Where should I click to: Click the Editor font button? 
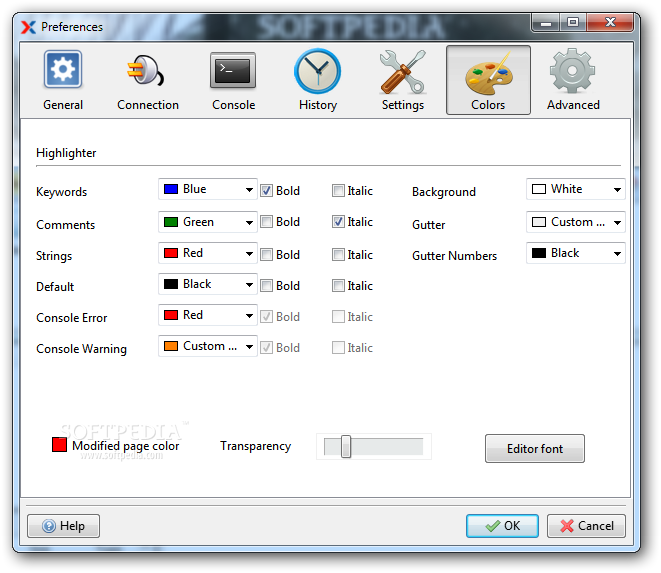click(x=535, y=449)
